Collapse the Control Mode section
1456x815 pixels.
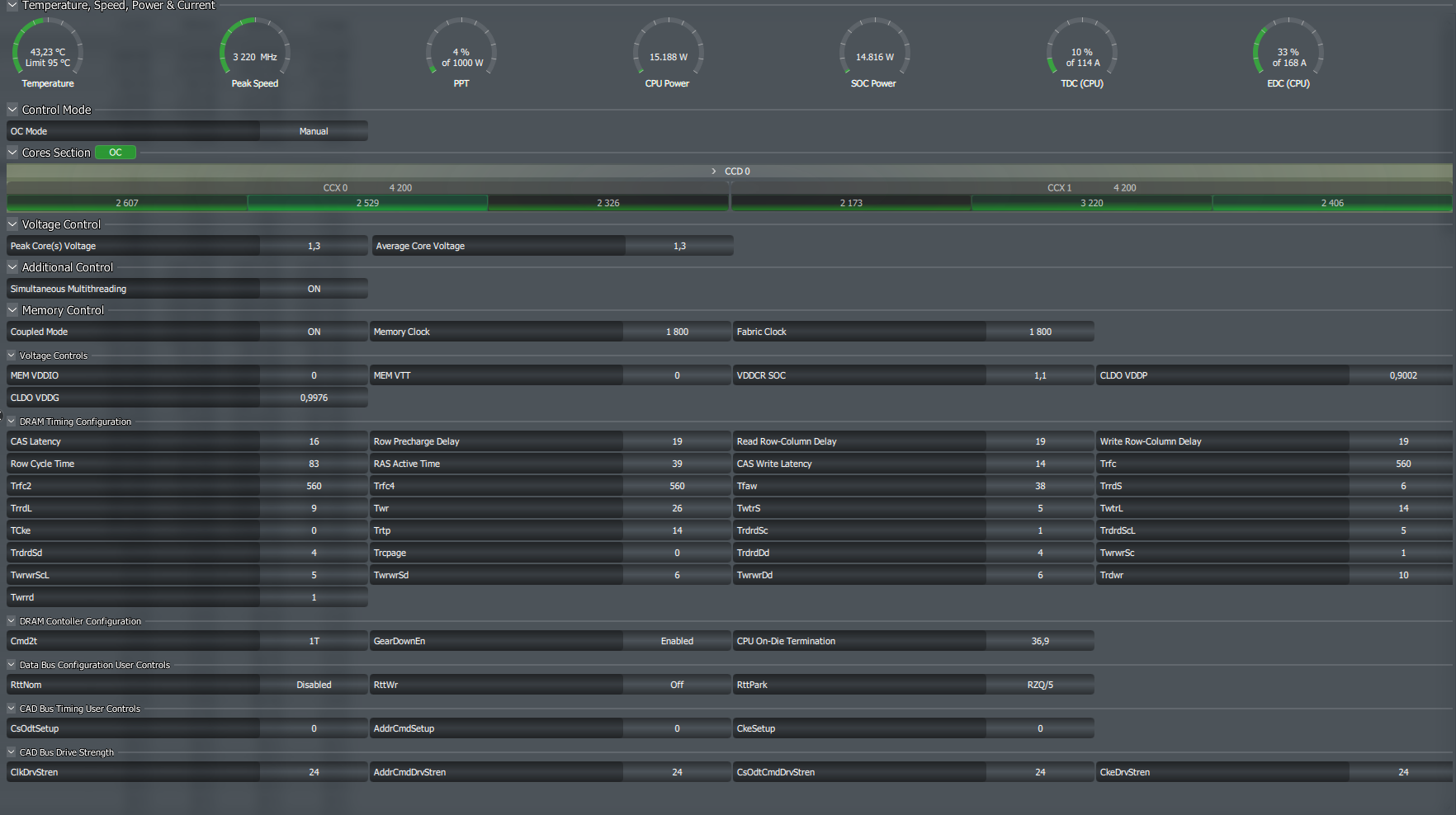[x=12, y=109]
